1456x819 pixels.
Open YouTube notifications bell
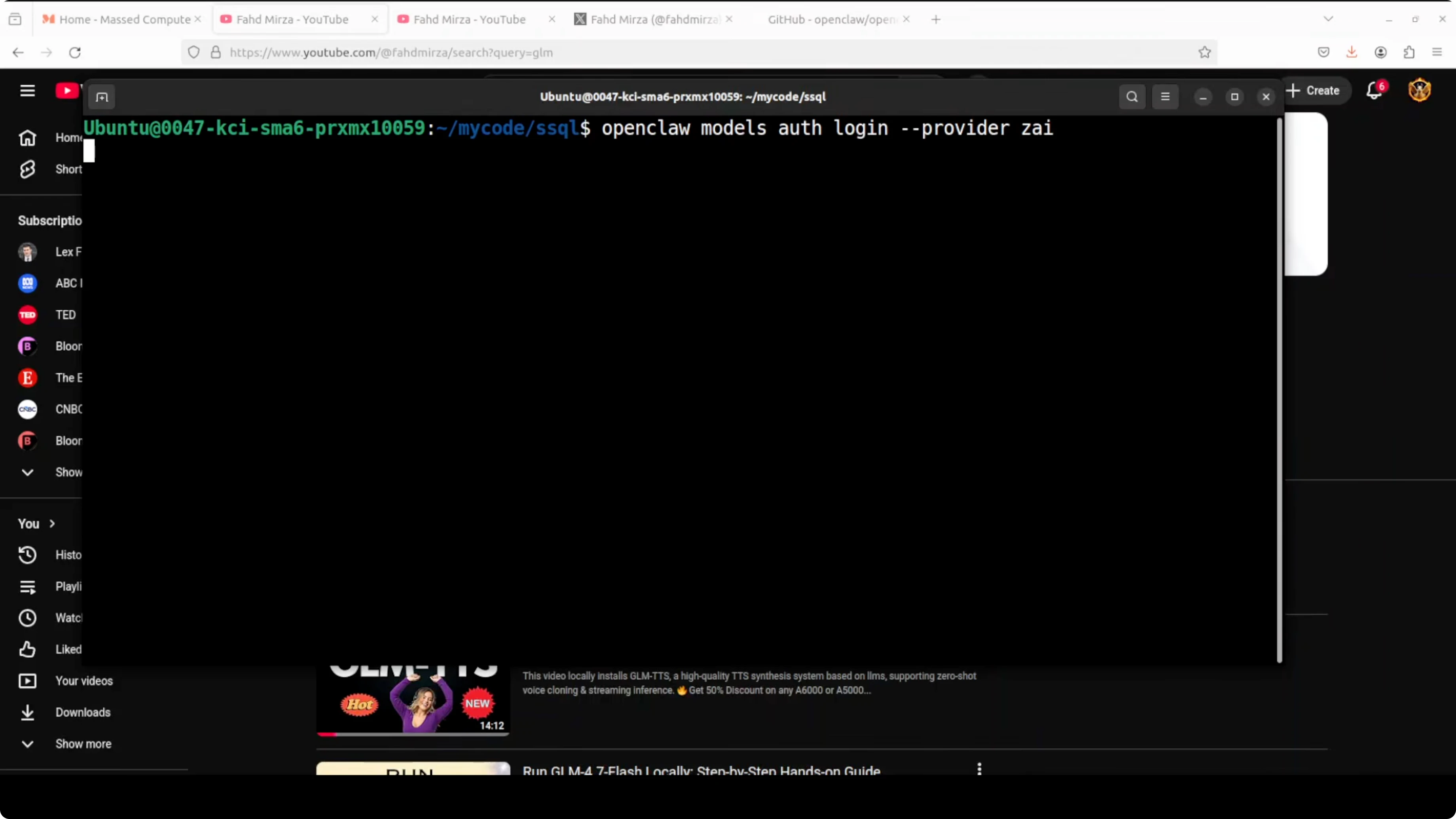pos(1374,91)
